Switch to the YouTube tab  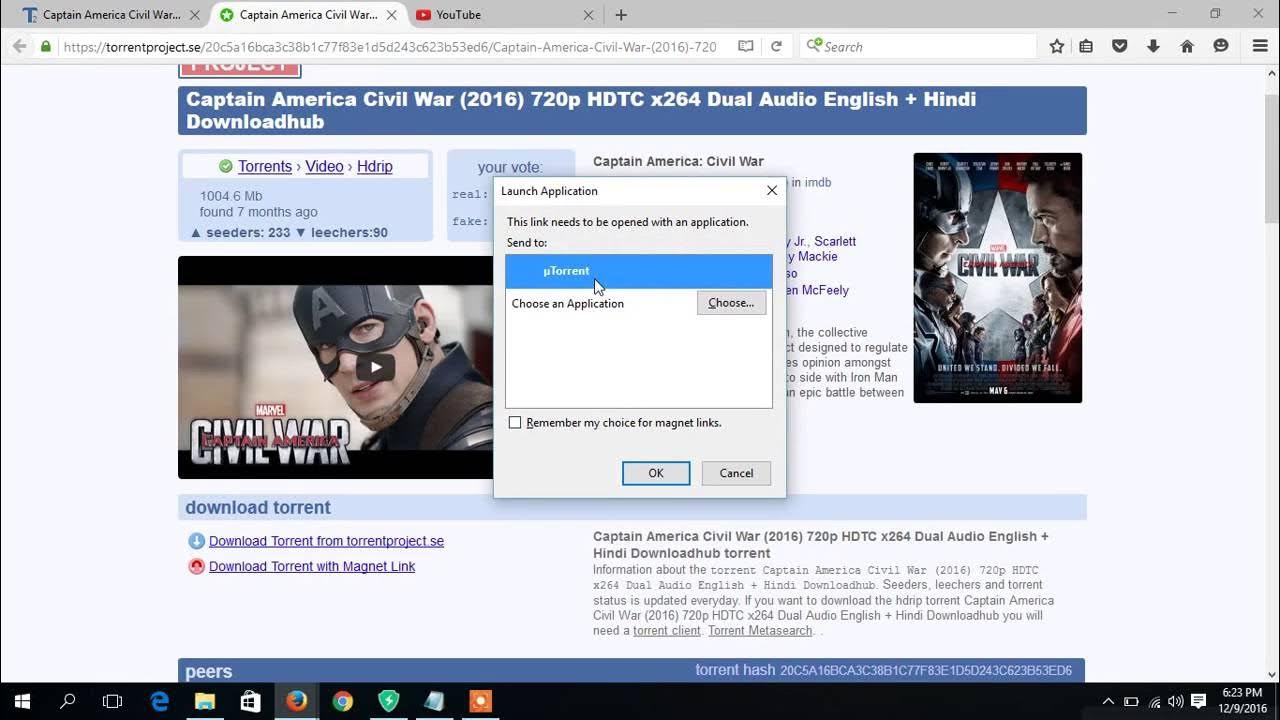coord(505,15)
